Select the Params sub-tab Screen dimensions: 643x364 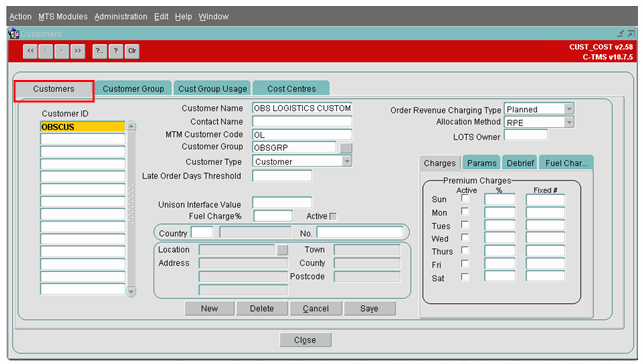[482, 163]
